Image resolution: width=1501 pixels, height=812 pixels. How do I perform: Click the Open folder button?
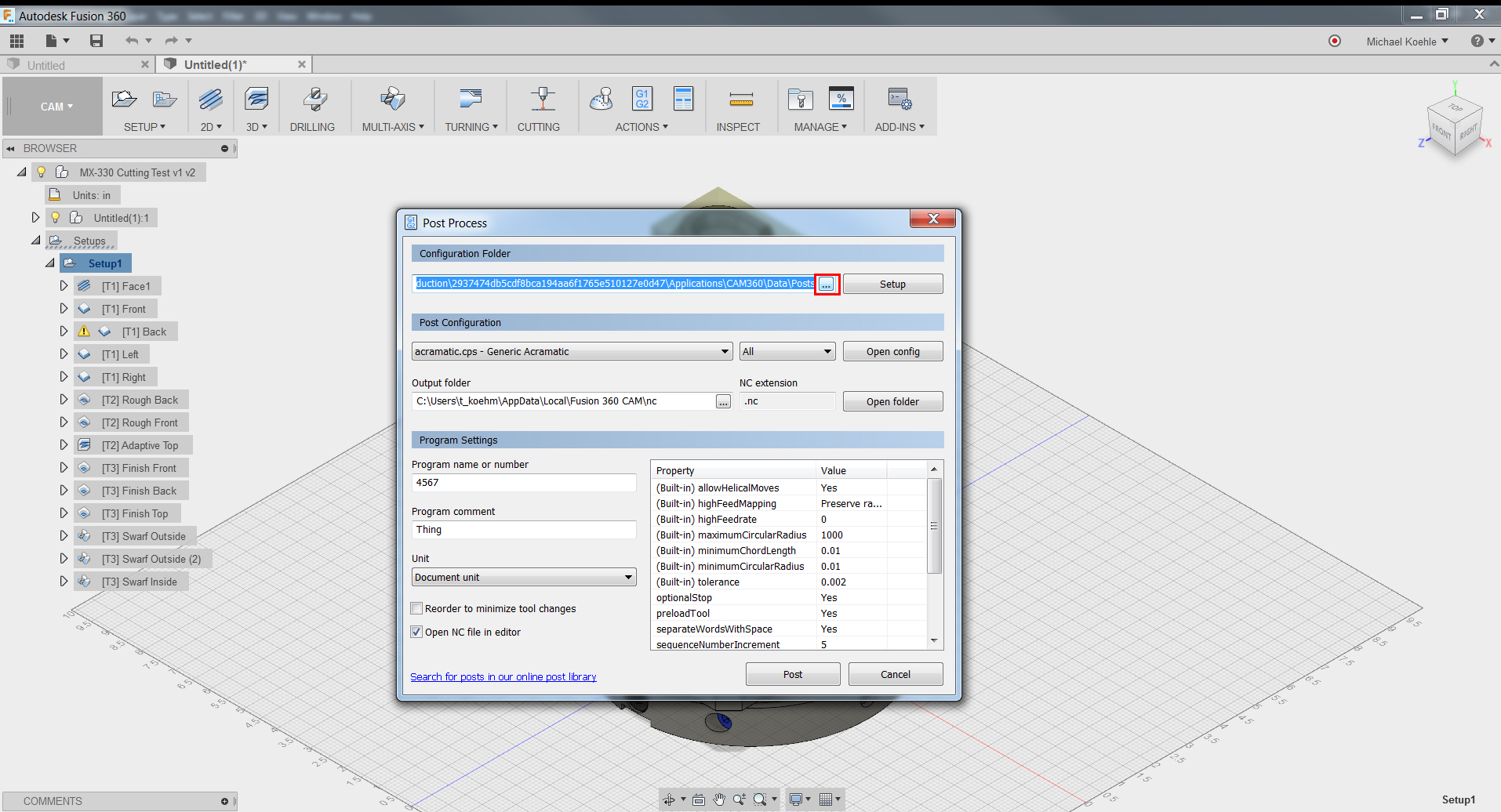pyautogui.click(x=892, y=401)
